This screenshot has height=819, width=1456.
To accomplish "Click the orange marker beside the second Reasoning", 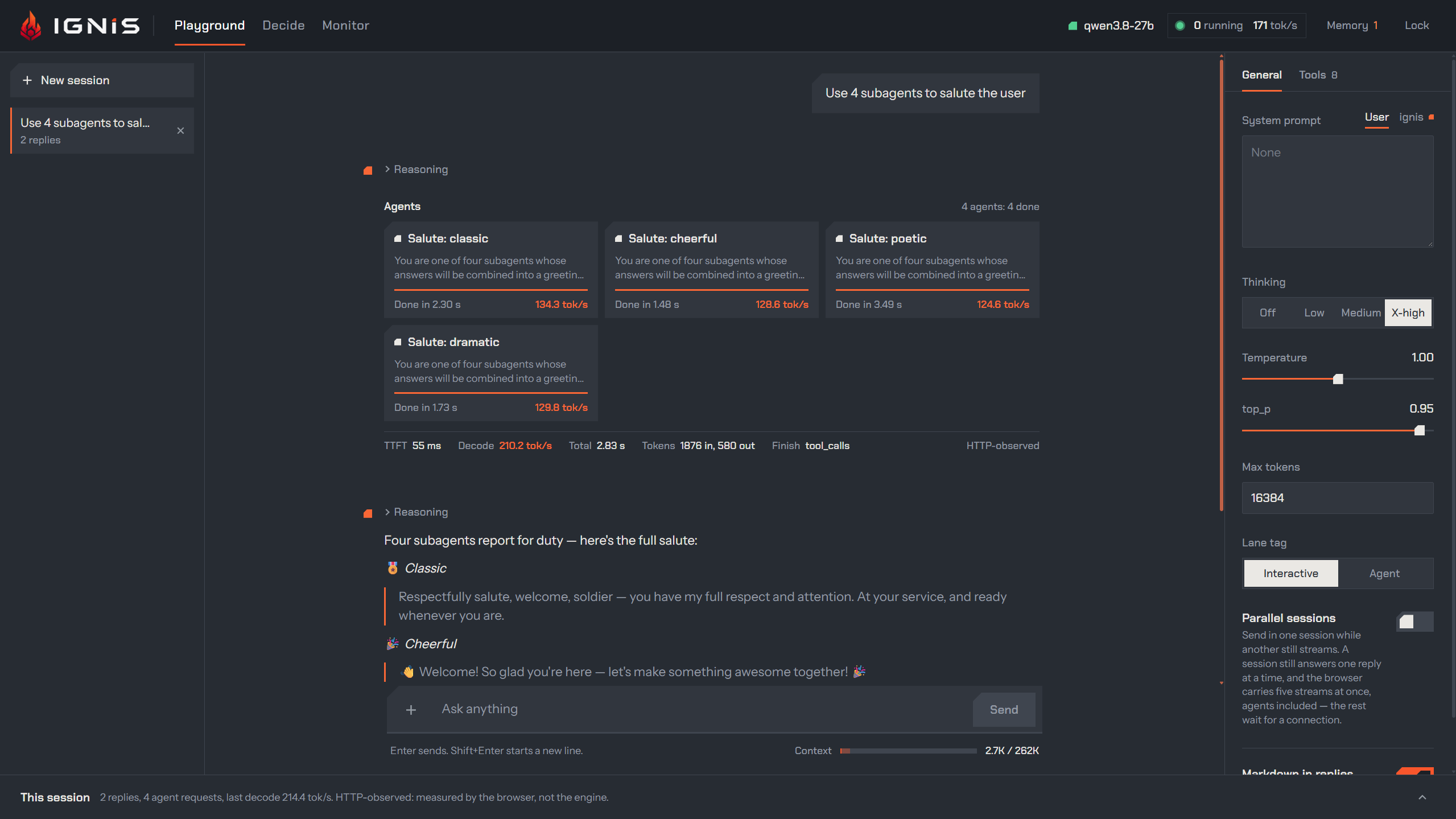I will (x=368, y=513).
